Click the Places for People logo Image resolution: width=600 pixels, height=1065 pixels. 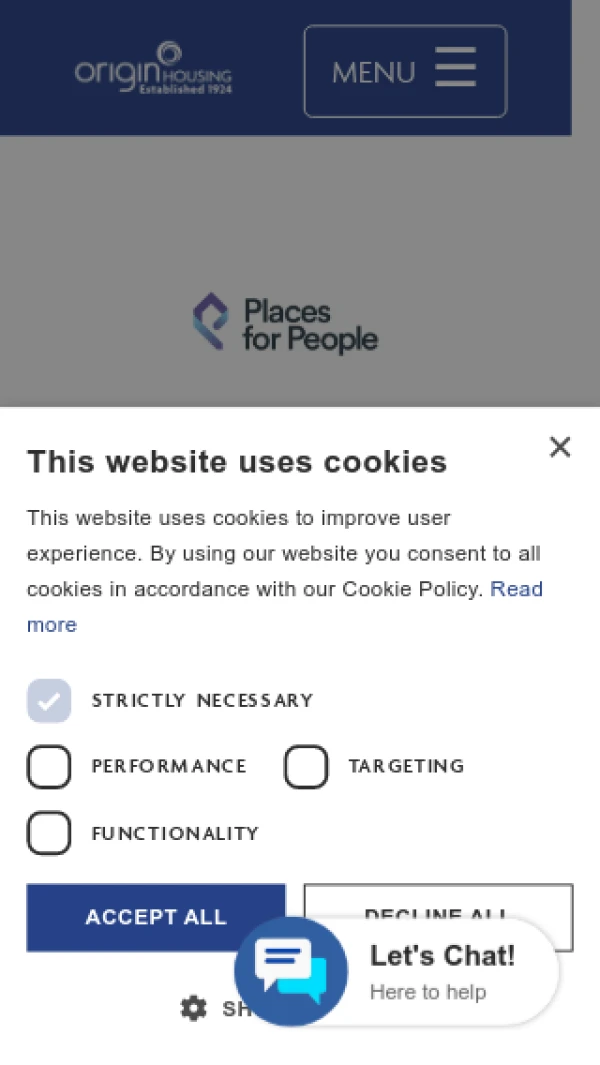pos(285,323)
